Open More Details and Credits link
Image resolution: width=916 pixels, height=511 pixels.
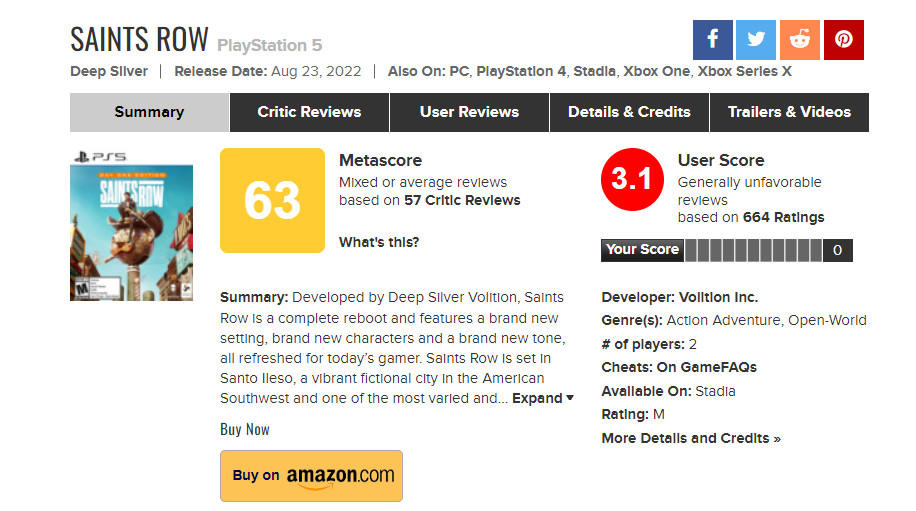[x=691, y=438]
